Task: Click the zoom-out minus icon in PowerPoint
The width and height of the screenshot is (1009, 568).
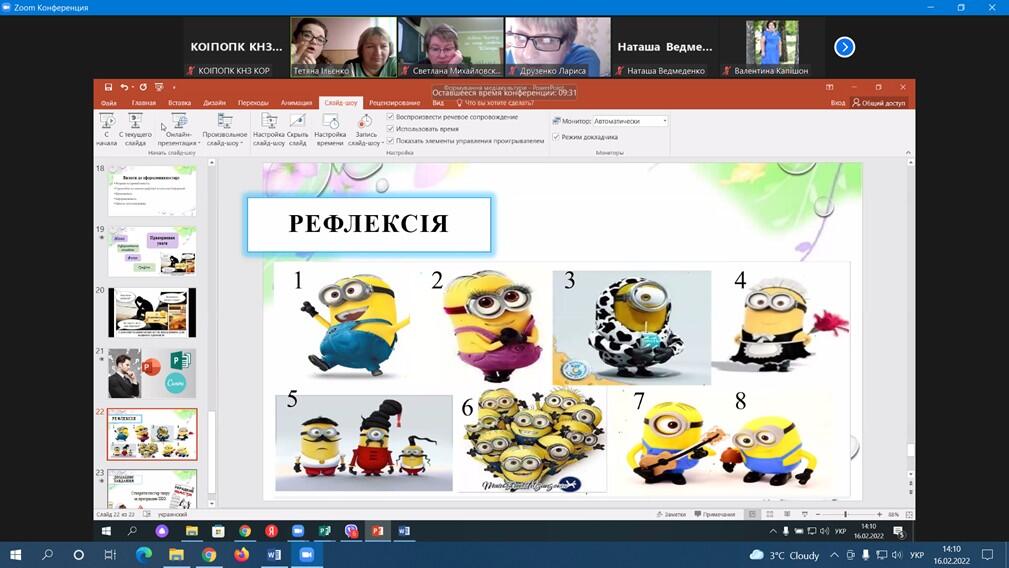Action: [x=818, y=515]
